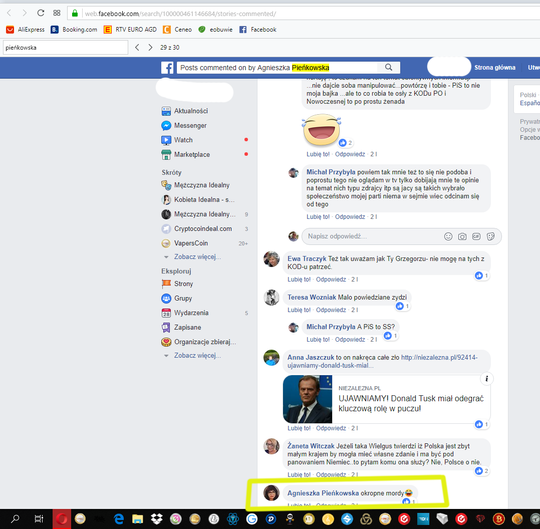
Task: Open Ewa Traczyk's profile
Action: [307, 259]
